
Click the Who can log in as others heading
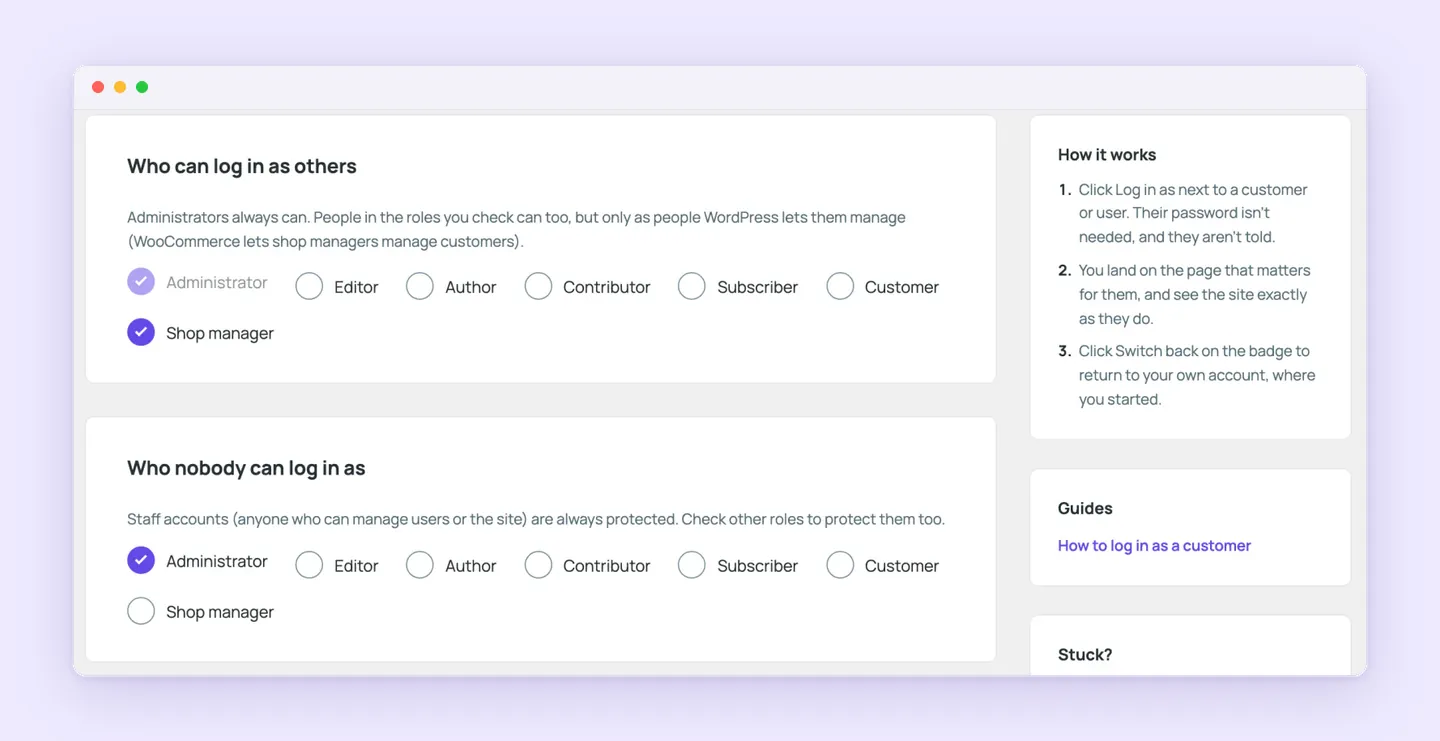point(242,166)
